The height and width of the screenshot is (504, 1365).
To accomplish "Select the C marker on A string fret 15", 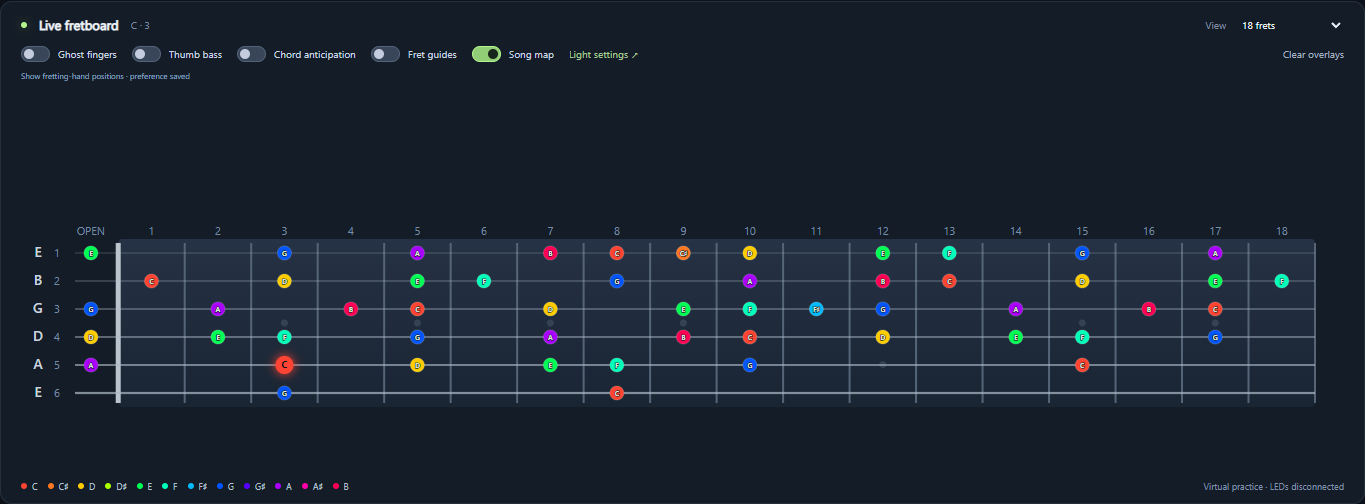I will [1082, 365].
